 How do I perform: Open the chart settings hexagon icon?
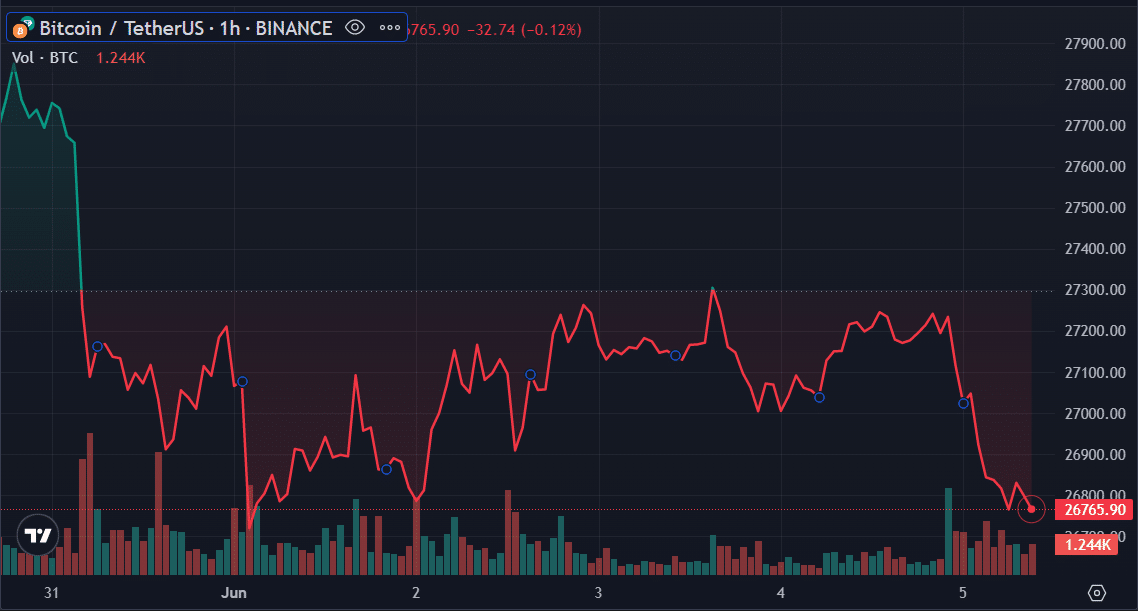click(1097, 593)
